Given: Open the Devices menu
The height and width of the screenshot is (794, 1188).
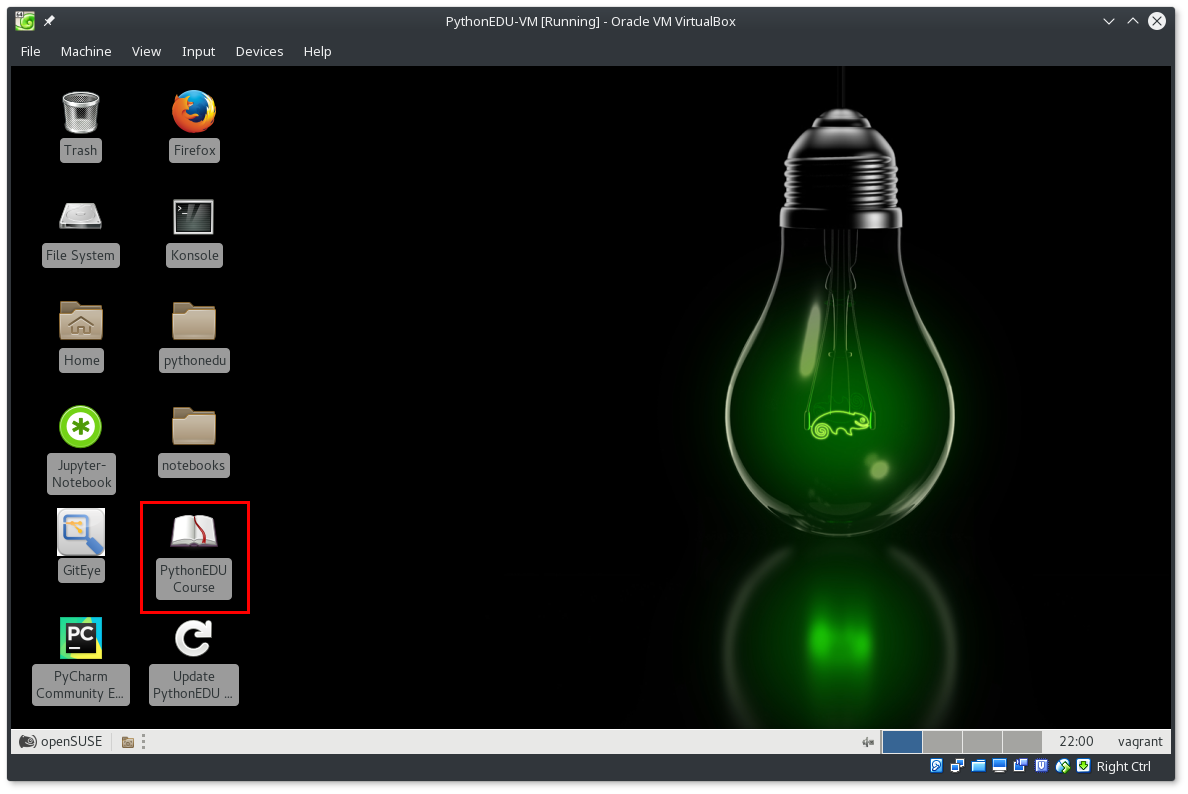Looking at the screenshot, I should click(259, 51).
